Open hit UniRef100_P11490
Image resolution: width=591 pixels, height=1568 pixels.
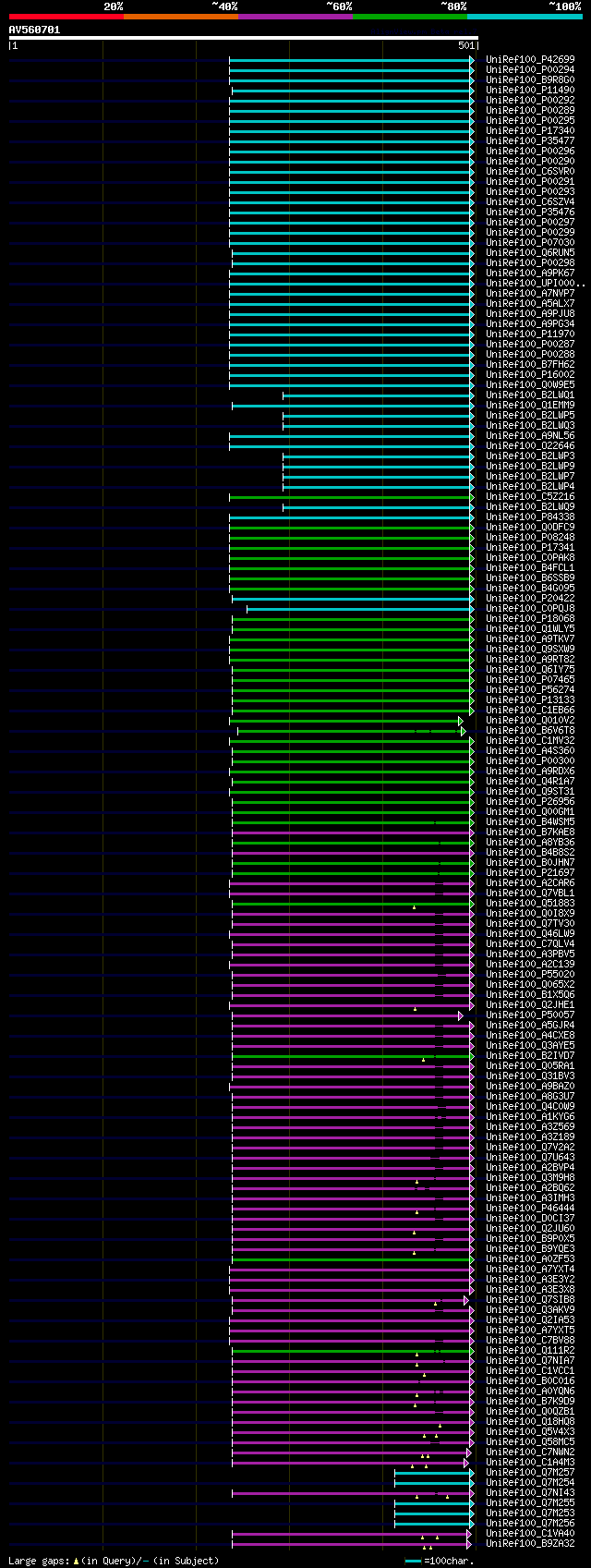point(530,90)
